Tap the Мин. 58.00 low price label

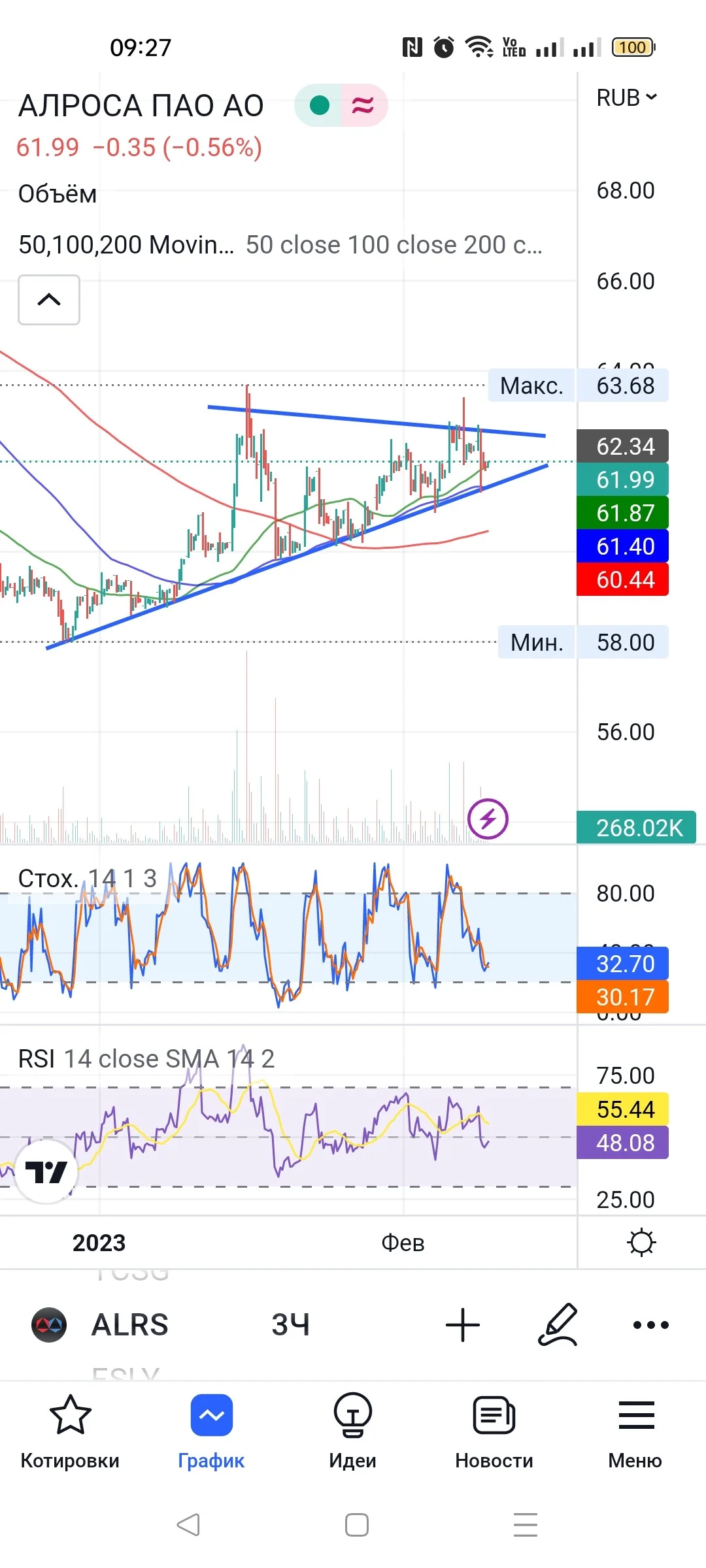click(x=583, y=642)
